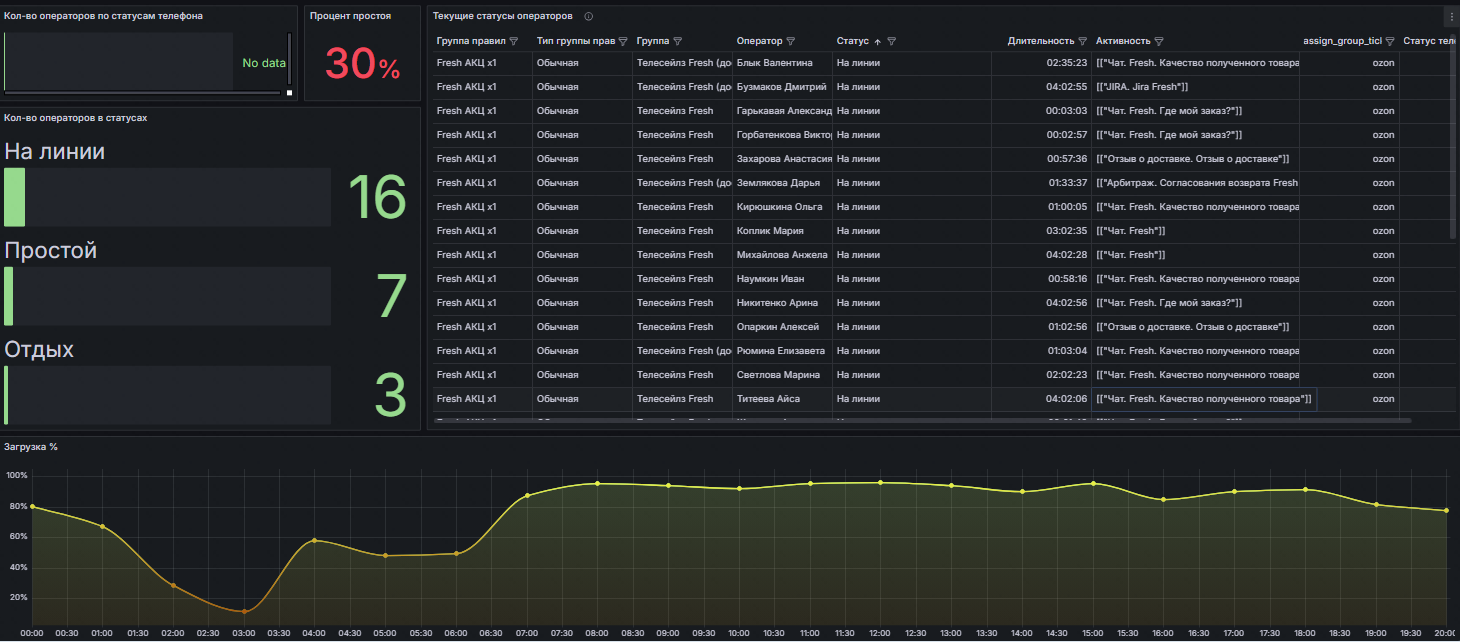Select operator cell Никитенко Арина
1460x642 pixels.
point(782,303)
